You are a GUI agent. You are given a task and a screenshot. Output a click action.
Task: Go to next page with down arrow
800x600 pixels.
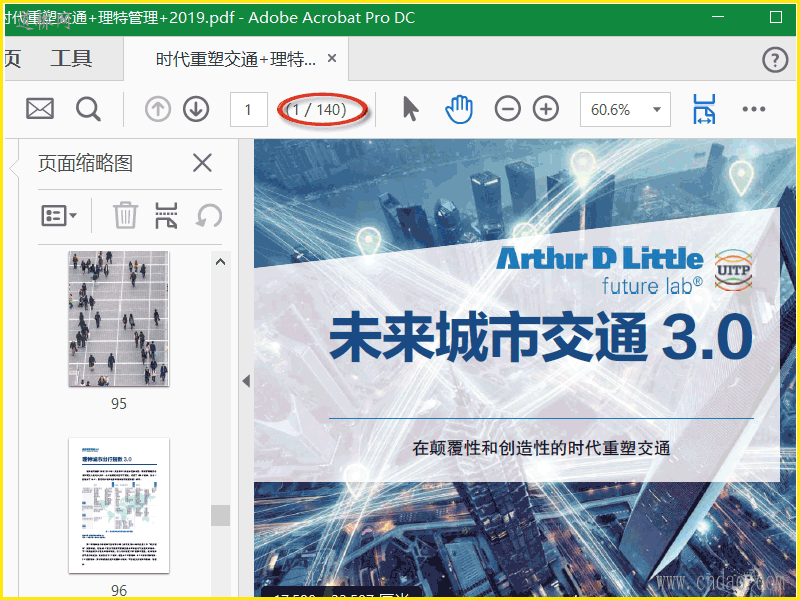(x=196, y=109)
